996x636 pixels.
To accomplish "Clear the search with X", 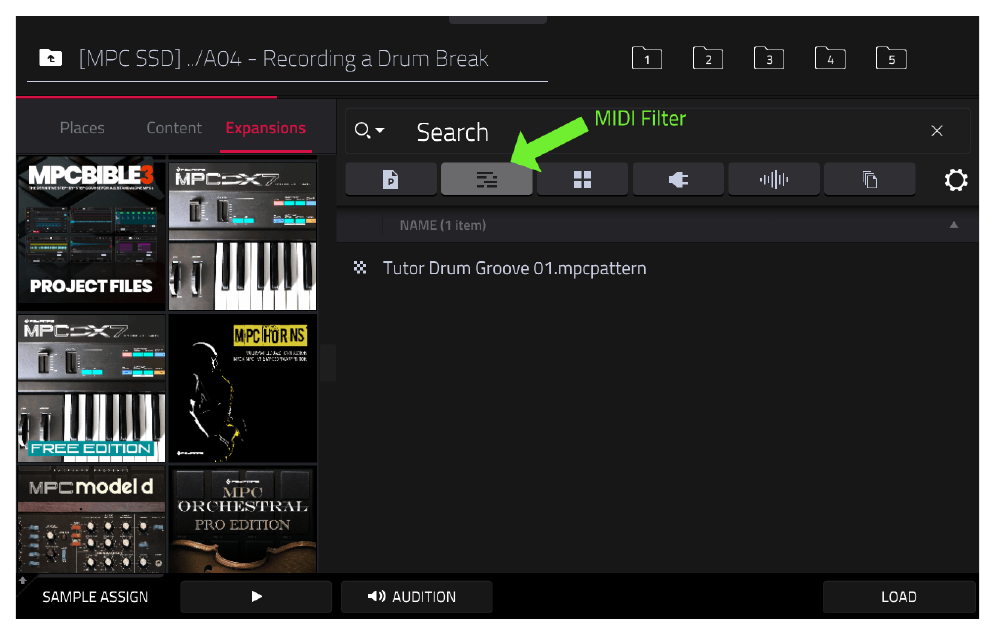I will click(x=936, y=131).
